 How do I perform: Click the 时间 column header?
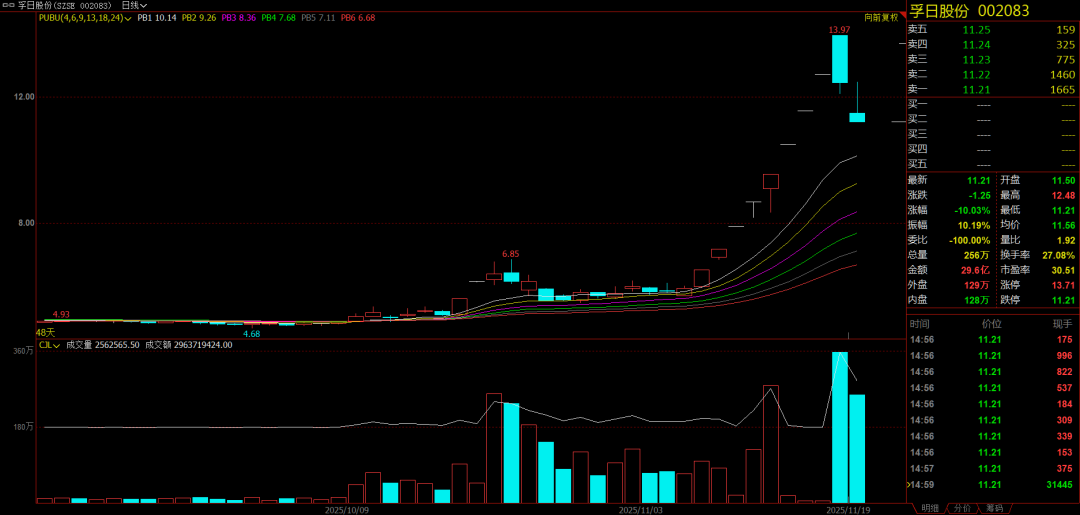click(918, 324)
